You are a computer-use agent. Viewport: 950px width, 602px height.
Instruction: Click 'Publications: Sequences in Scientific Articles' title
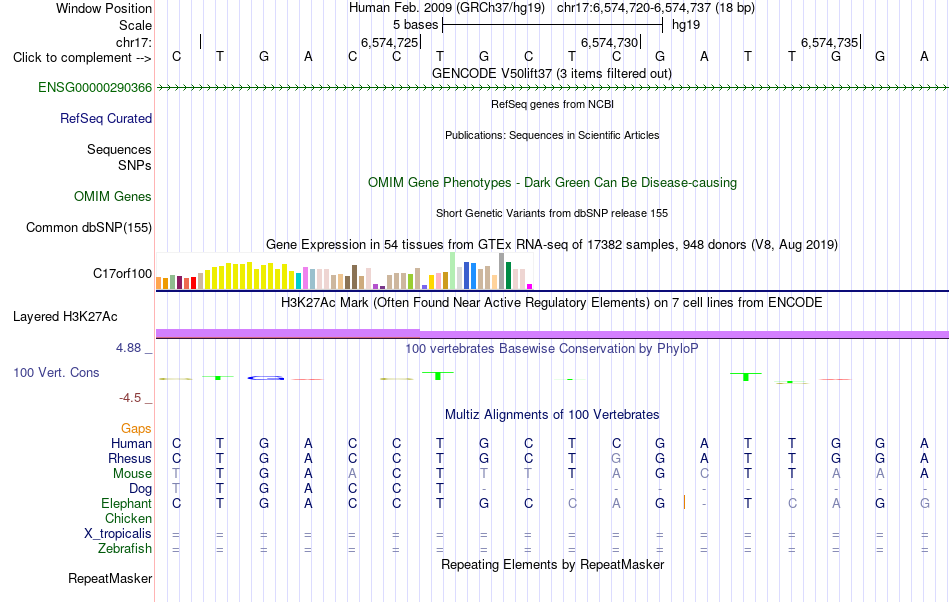click(552, 136)
